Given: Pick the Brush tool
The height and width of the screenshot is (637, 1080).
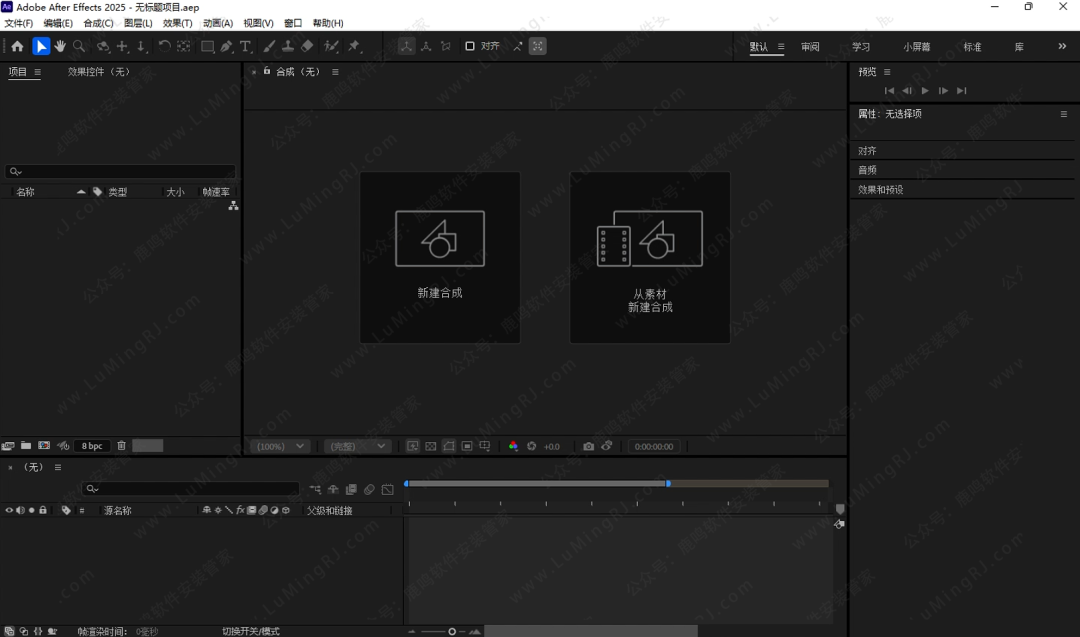Looking at the screenshot, I should pos(269,46).
